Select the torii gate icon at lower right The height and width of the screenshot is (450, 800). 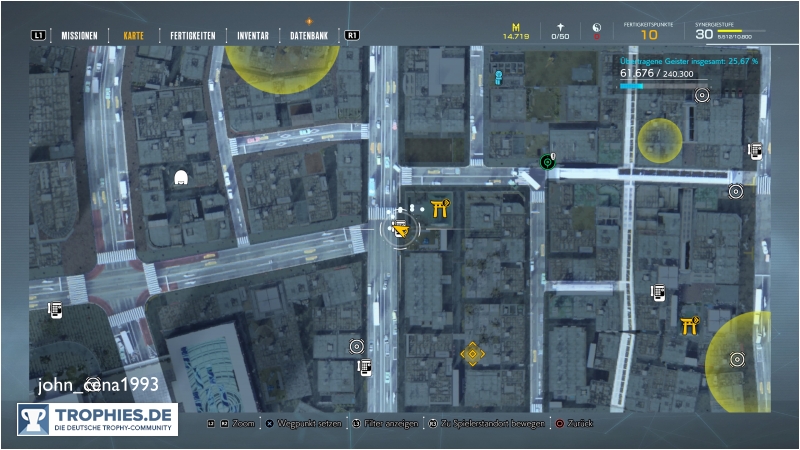[689, 327]
